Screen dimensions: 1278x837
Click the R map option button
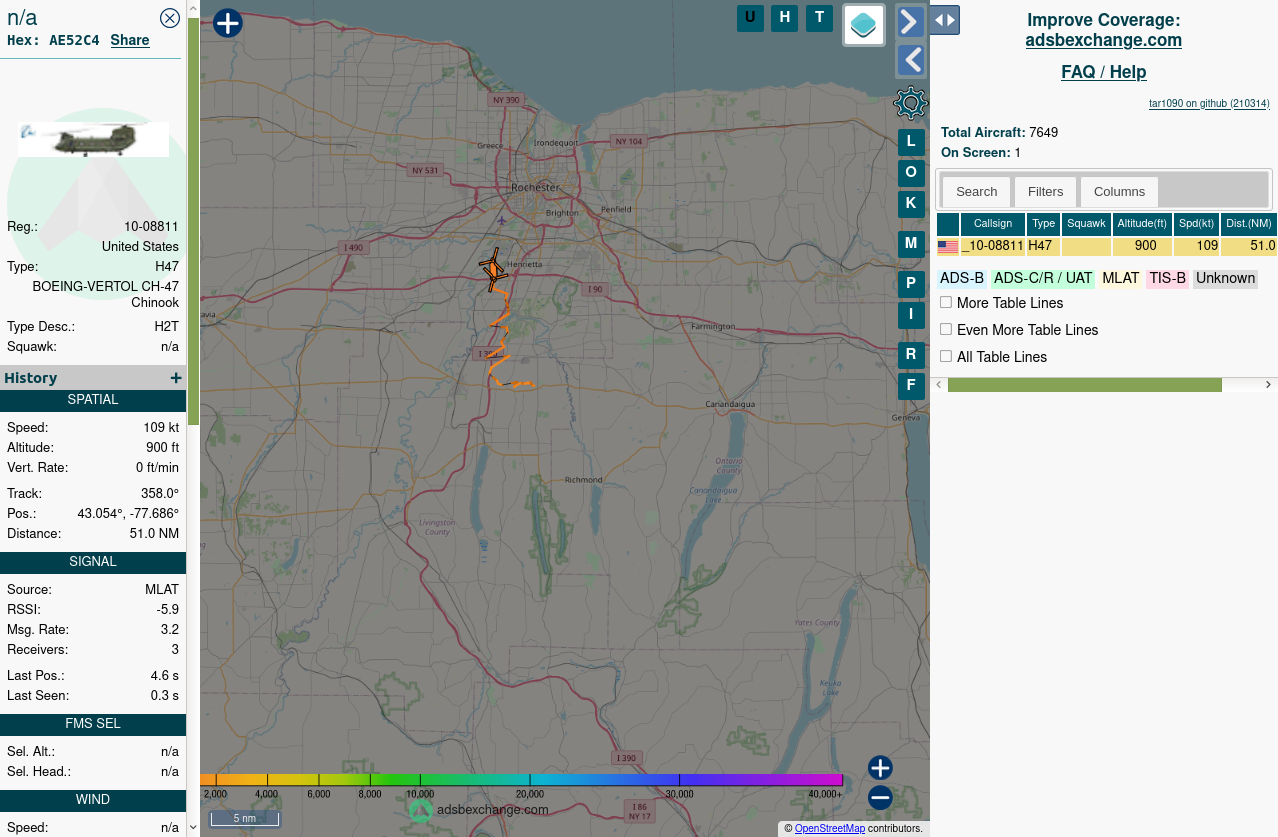(911, 355)
